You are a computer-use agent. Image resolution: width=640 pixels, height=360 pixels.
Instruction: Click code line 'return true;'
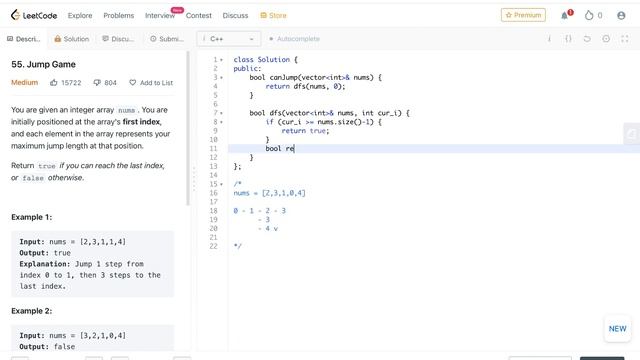pyautogui.click(x=305, y=131)
